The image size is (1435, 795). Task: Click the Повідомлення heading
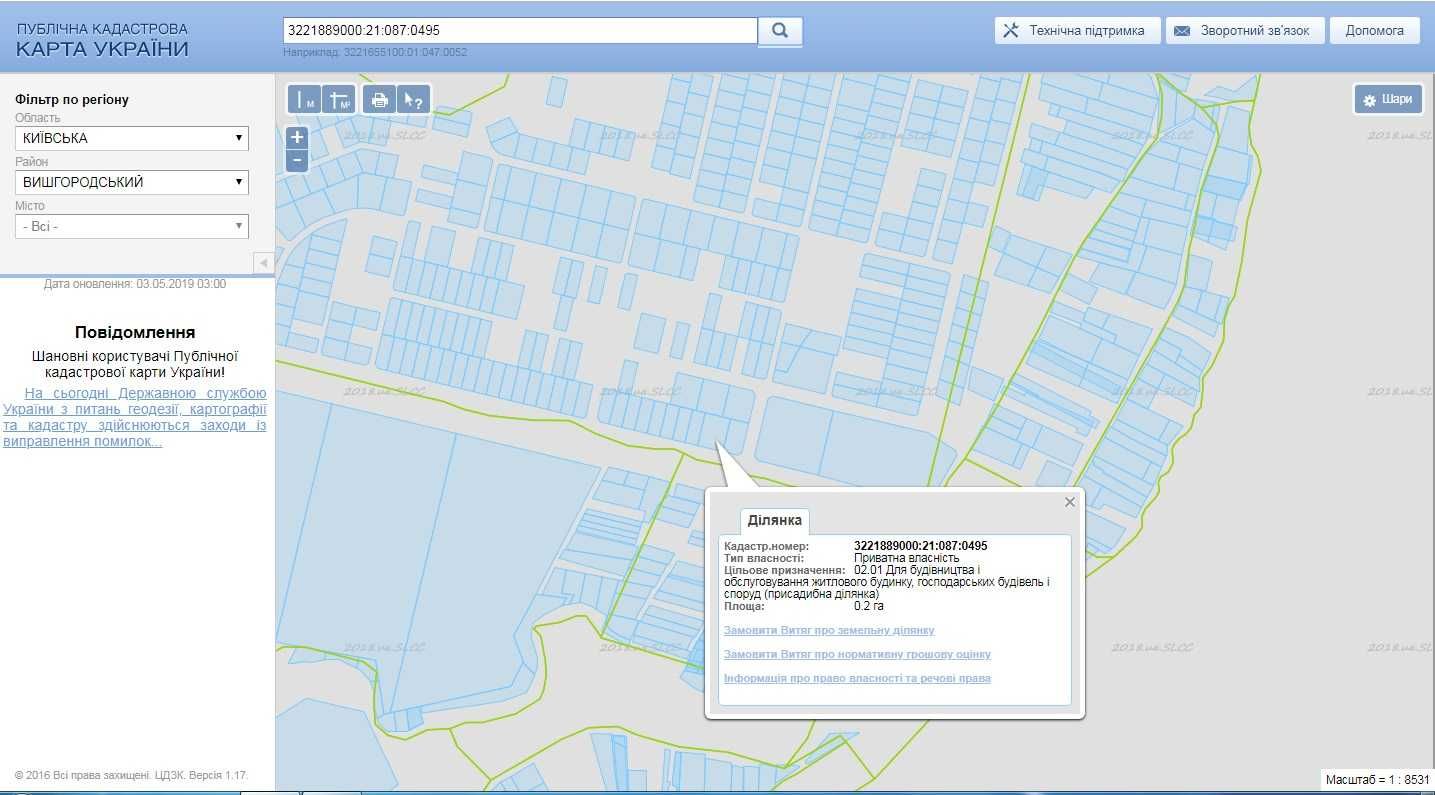click(135, 333)
